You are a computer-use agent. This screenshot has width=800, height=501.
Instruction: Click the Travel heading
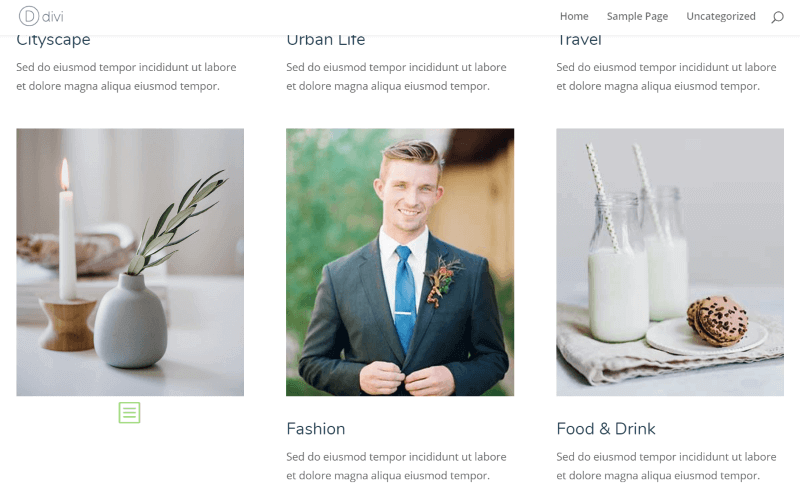[x=579, y=41]
